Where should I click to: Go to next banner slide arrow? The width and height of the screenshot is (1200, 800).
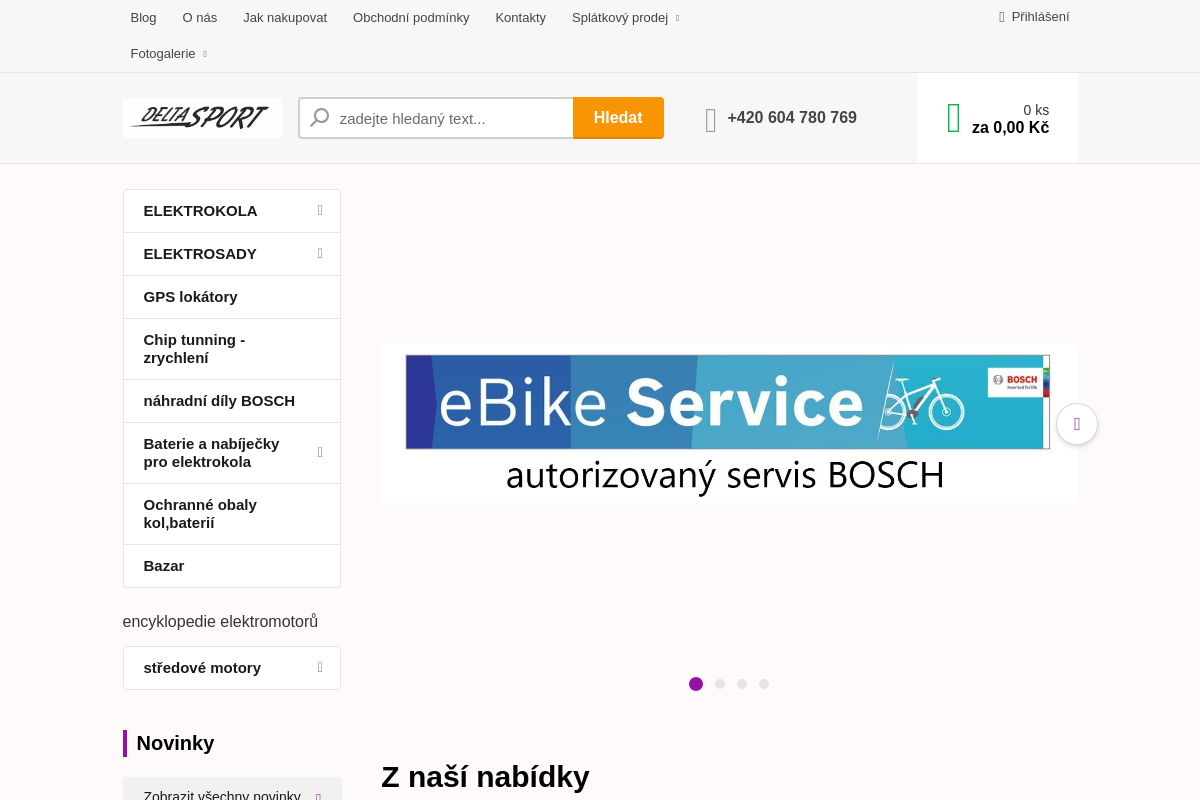click(1077, 424)
